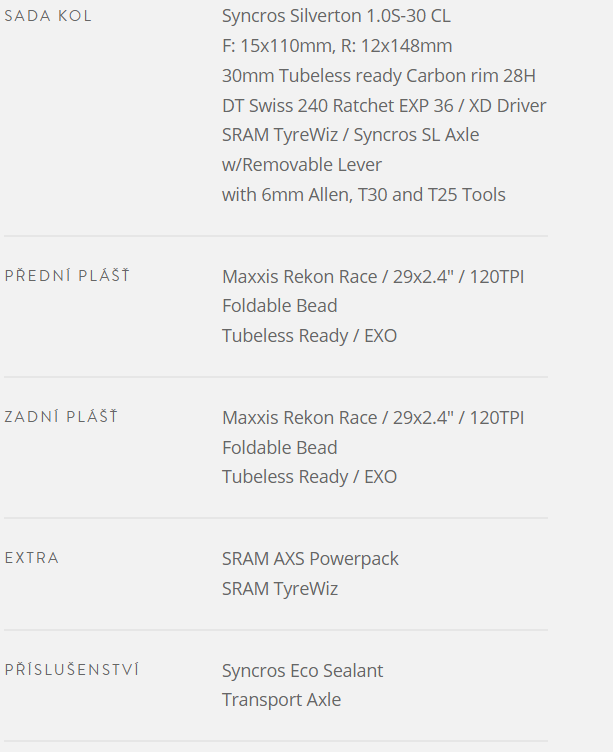
Task: Click SRAM TyreWiz in the EXTRA row
Action: pyautogui.click(x=280, y=588)
